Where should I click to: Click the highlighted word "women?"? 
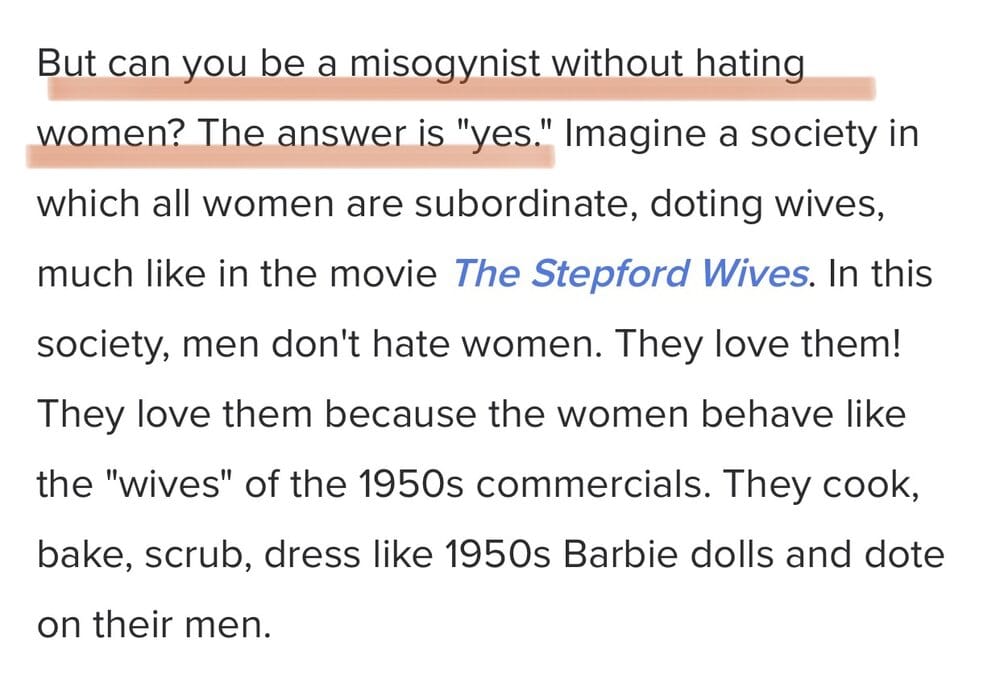coord(112,135)
